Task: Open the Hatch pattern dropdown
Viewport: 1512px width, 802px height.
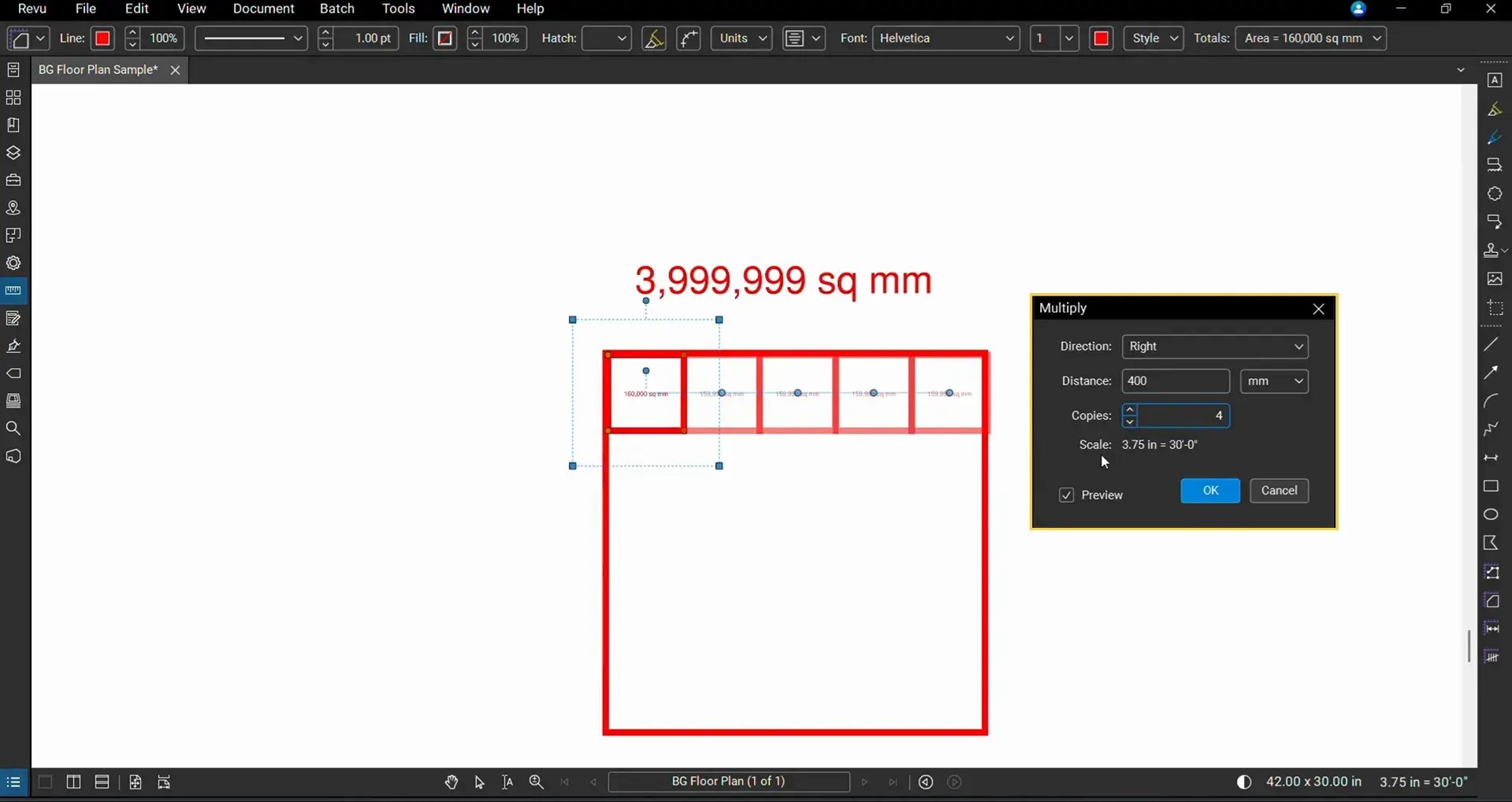Action: point(607,38)
